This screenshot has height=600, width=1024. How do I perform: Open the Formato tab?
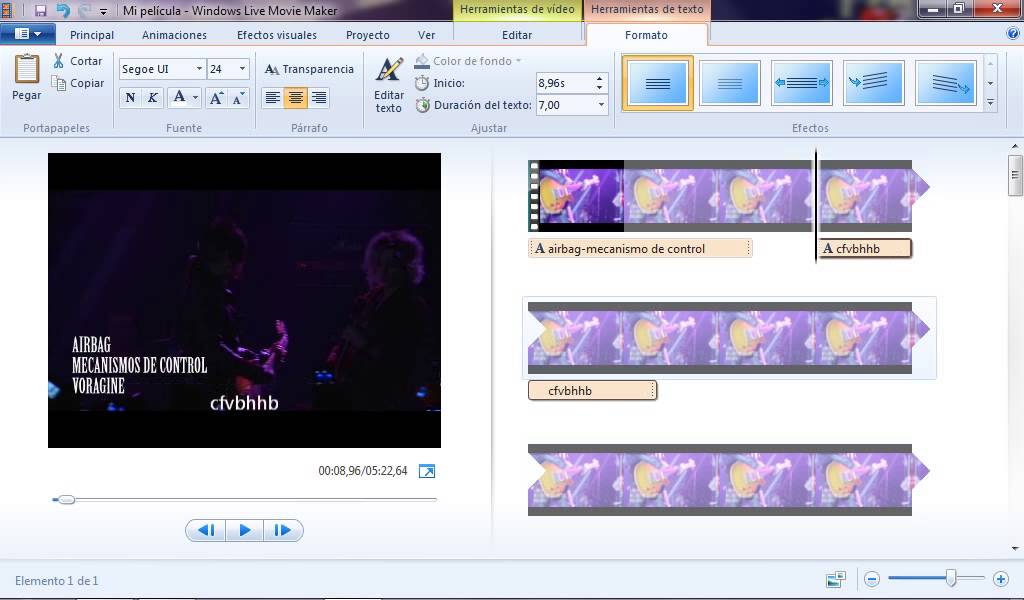point(647,35)
